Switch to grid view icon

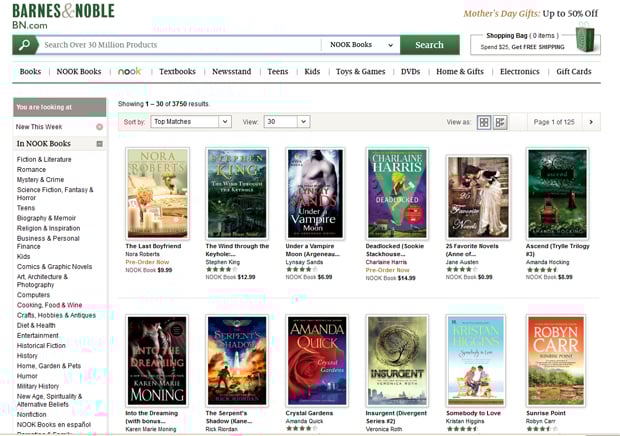coord(484,122)
